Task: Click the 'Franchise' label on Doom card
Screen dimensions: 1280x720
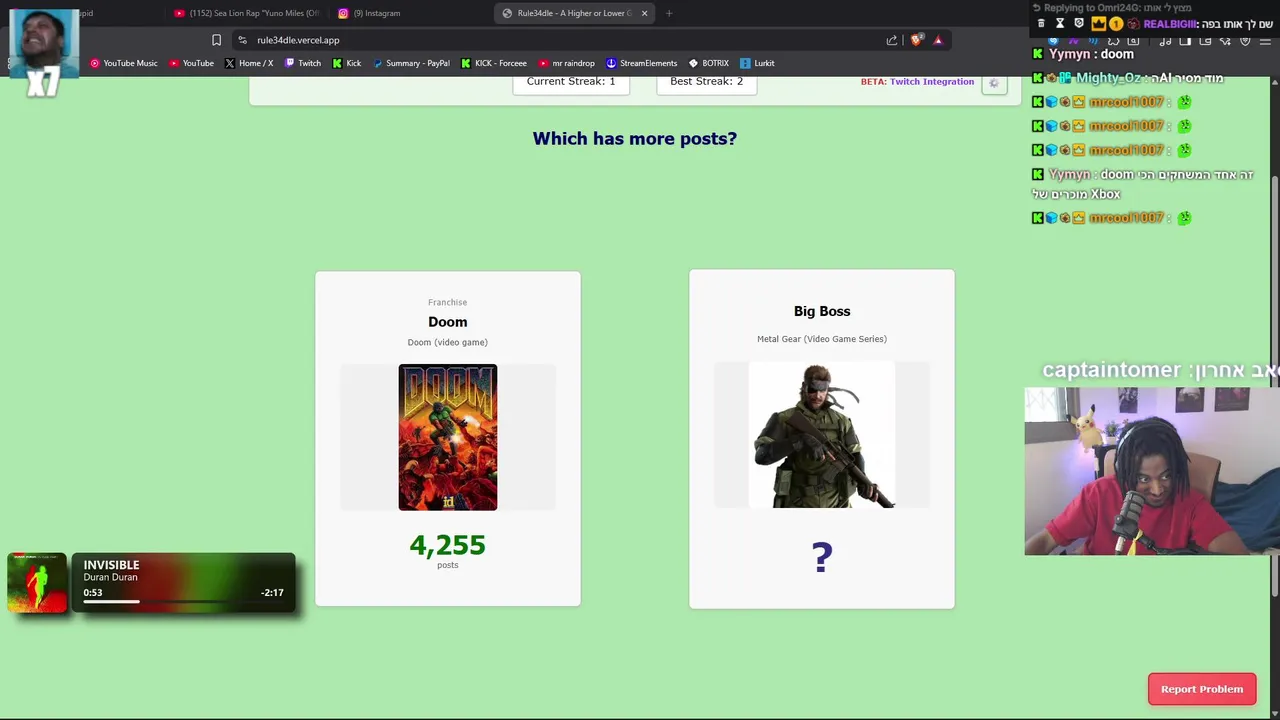Action: [x=448, y=302]
